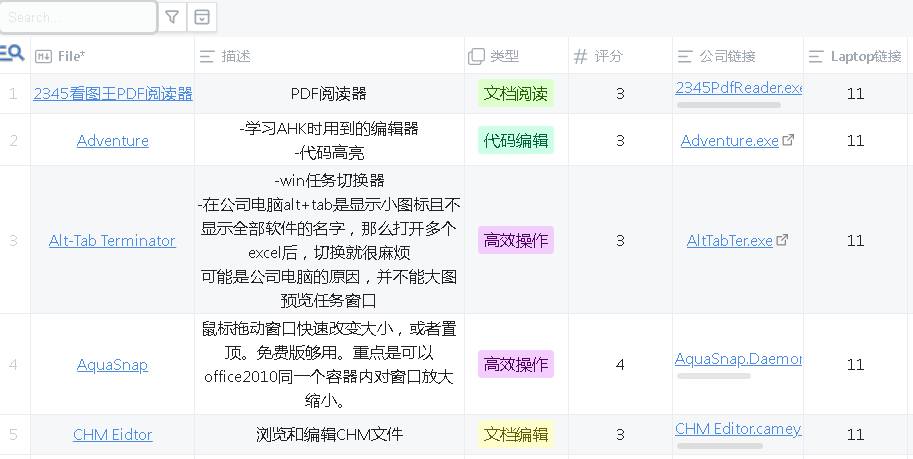
Task: Select row number 4 for AquaSnap
Action: click(14, 365)
